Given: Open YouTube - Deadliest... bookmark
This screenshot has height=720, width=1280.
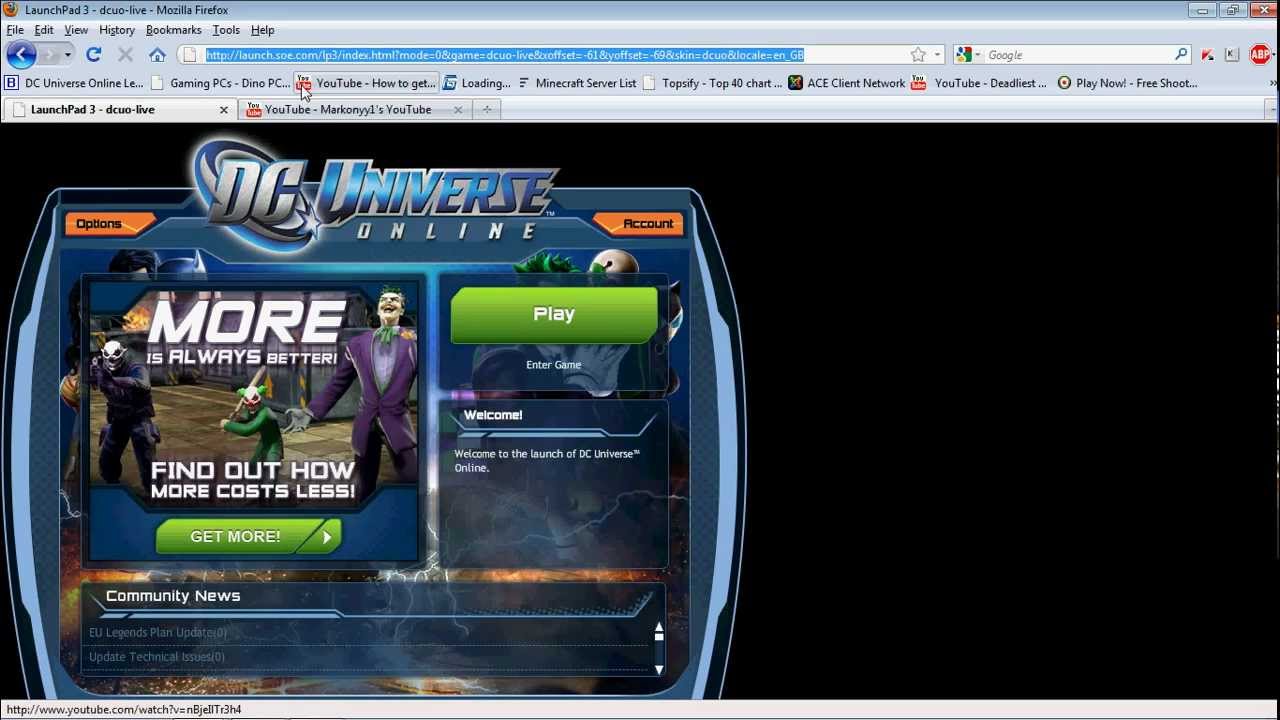Looking at the screenshot, I should 979,83.
